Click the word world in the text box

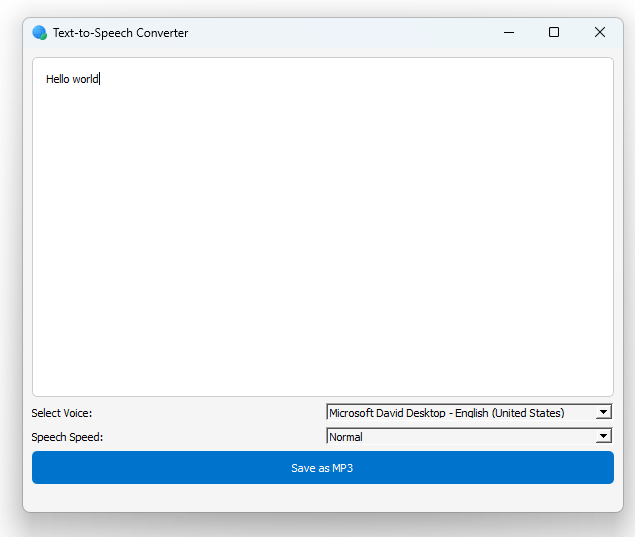pyautogui.click(x=85, y=79)
